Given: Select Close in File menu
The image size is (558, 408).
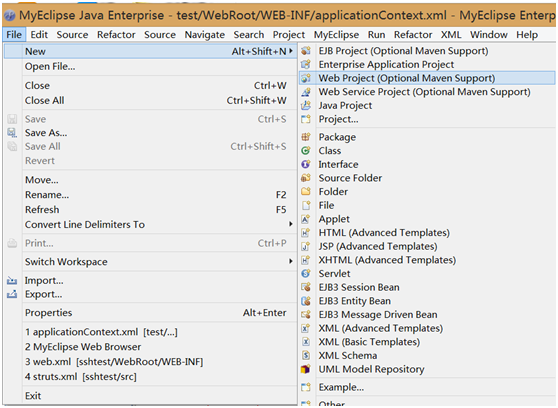Looking at the screenshot, I should (x=151, y=85).
